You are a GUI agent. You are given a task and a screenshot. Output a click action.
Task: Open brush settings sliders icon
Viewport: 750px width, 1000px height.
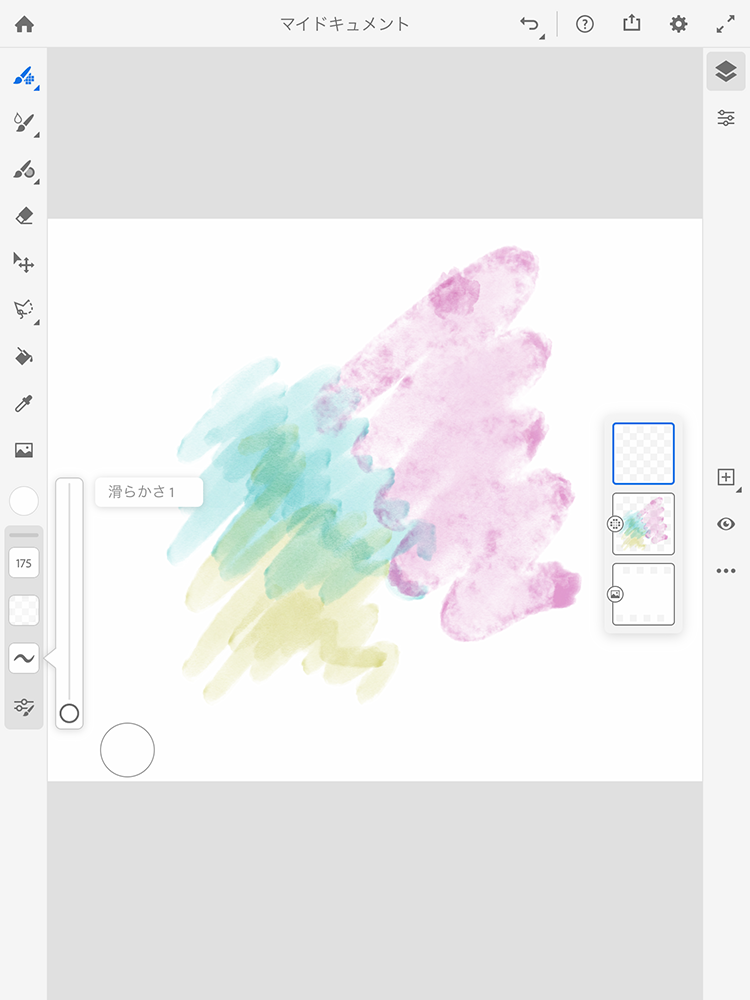click(x=24, y=707)
